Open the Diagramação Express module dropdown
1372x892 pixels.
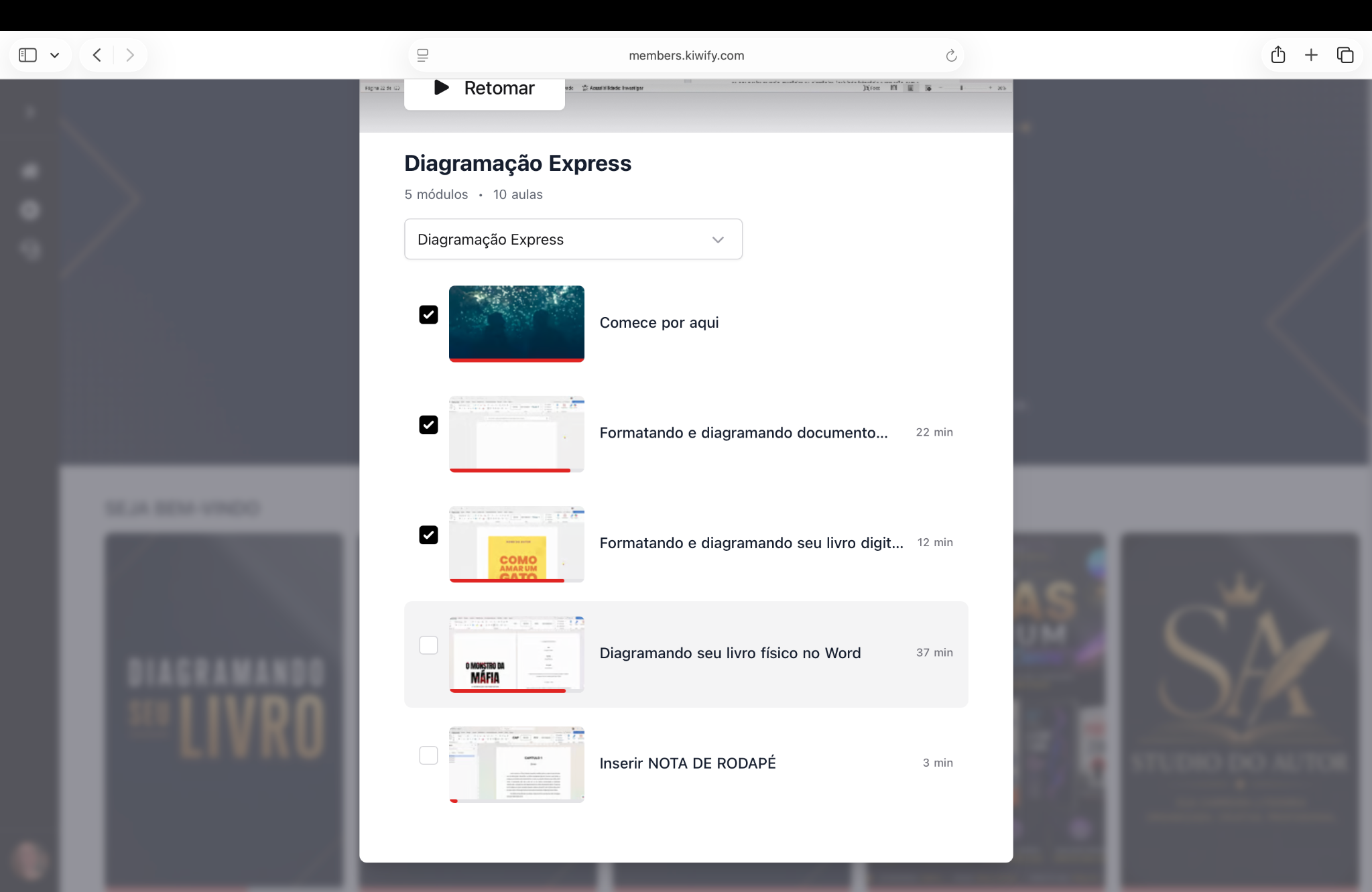(573, 239)
